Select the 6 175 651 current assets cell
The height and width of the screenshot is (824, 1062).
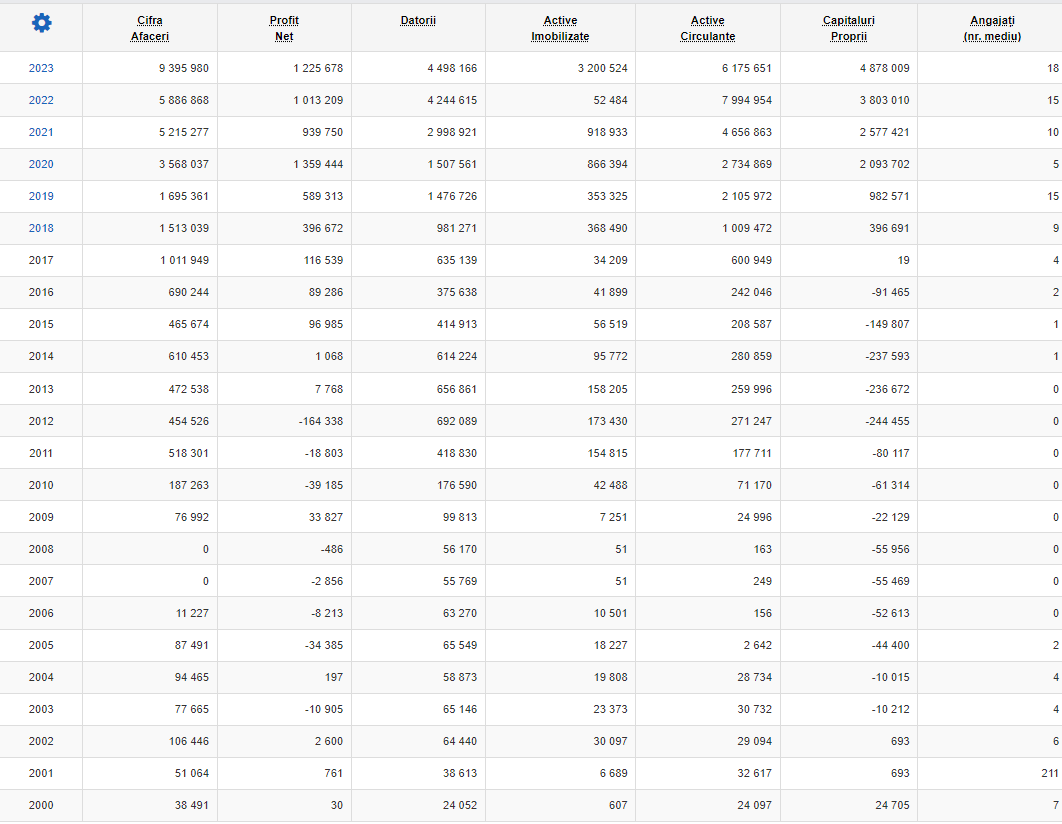tap(708, 68)
